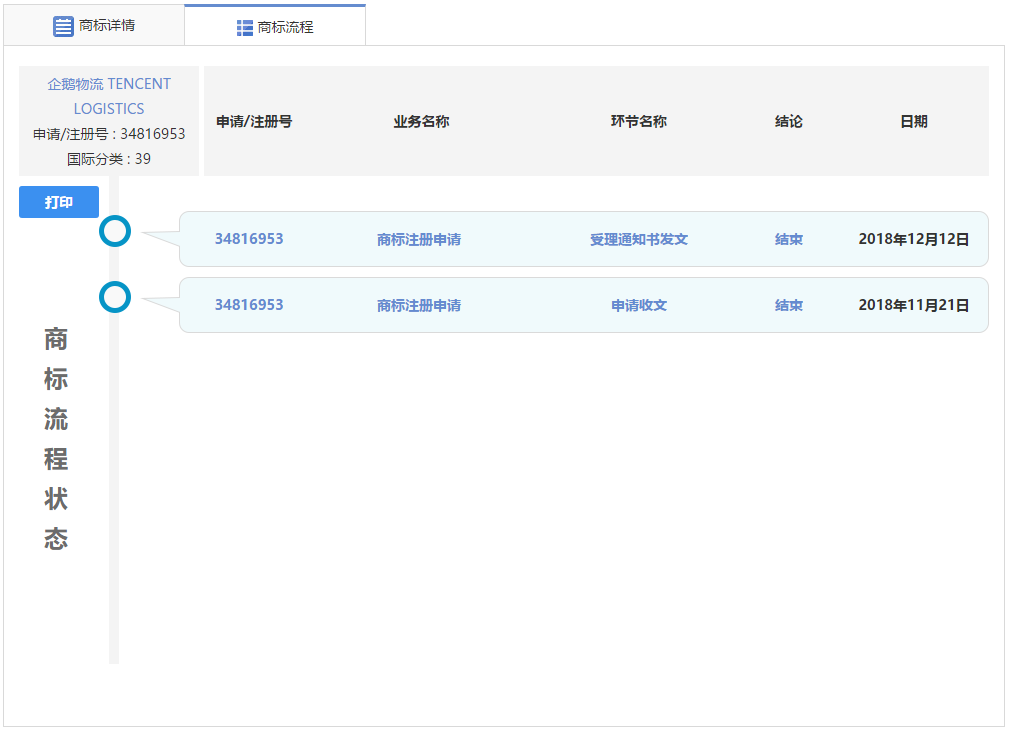Click the 日期 column header

[914, 122]
